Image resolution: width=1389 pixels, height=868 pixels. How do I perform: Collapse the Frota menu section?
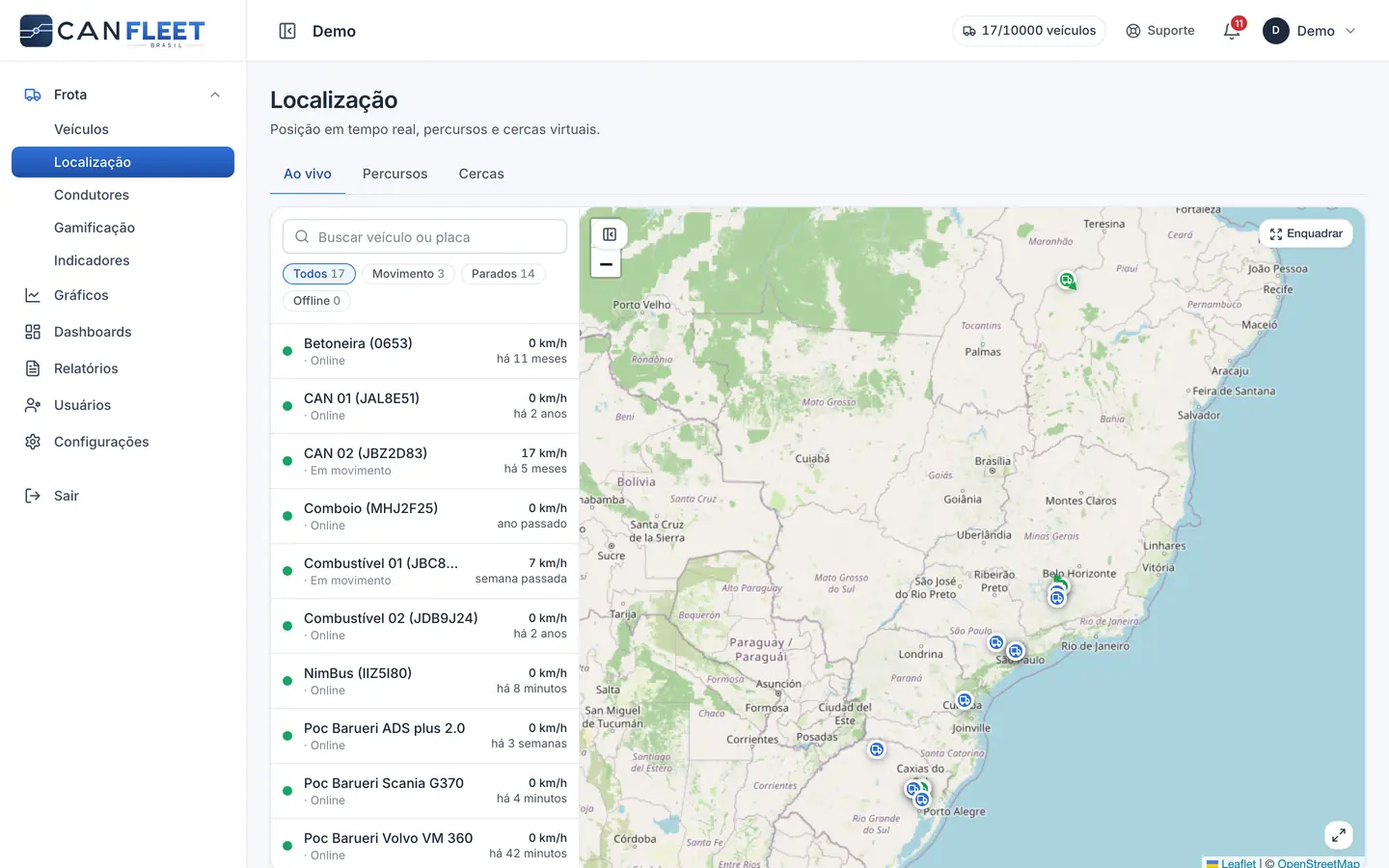pyautogui.click(x=123, y=95)
